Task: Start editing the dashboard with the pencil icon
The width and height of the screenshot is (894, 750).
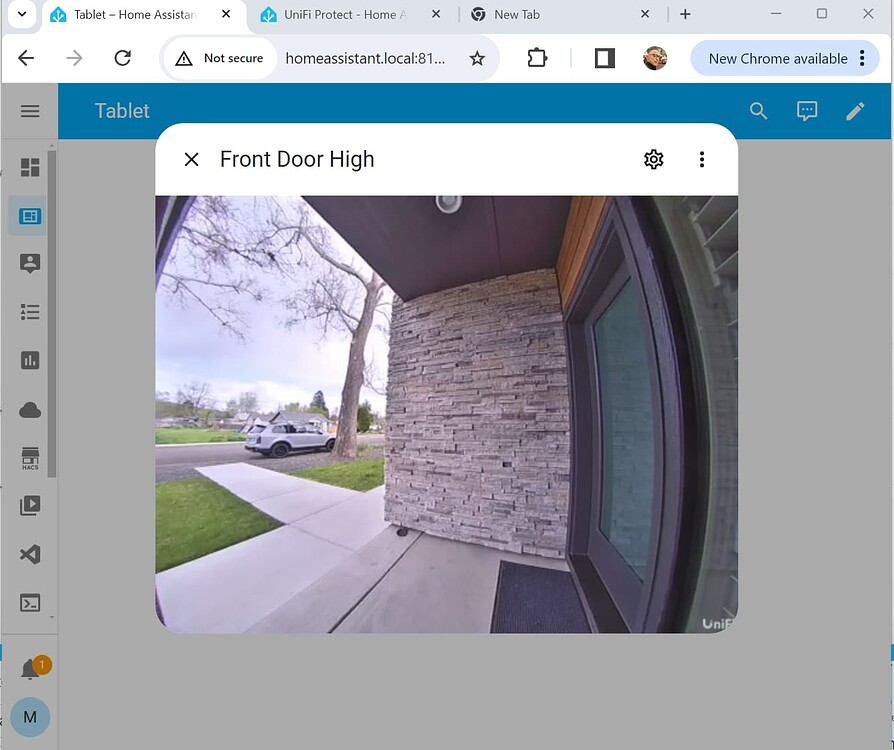Action: (856, 111)
